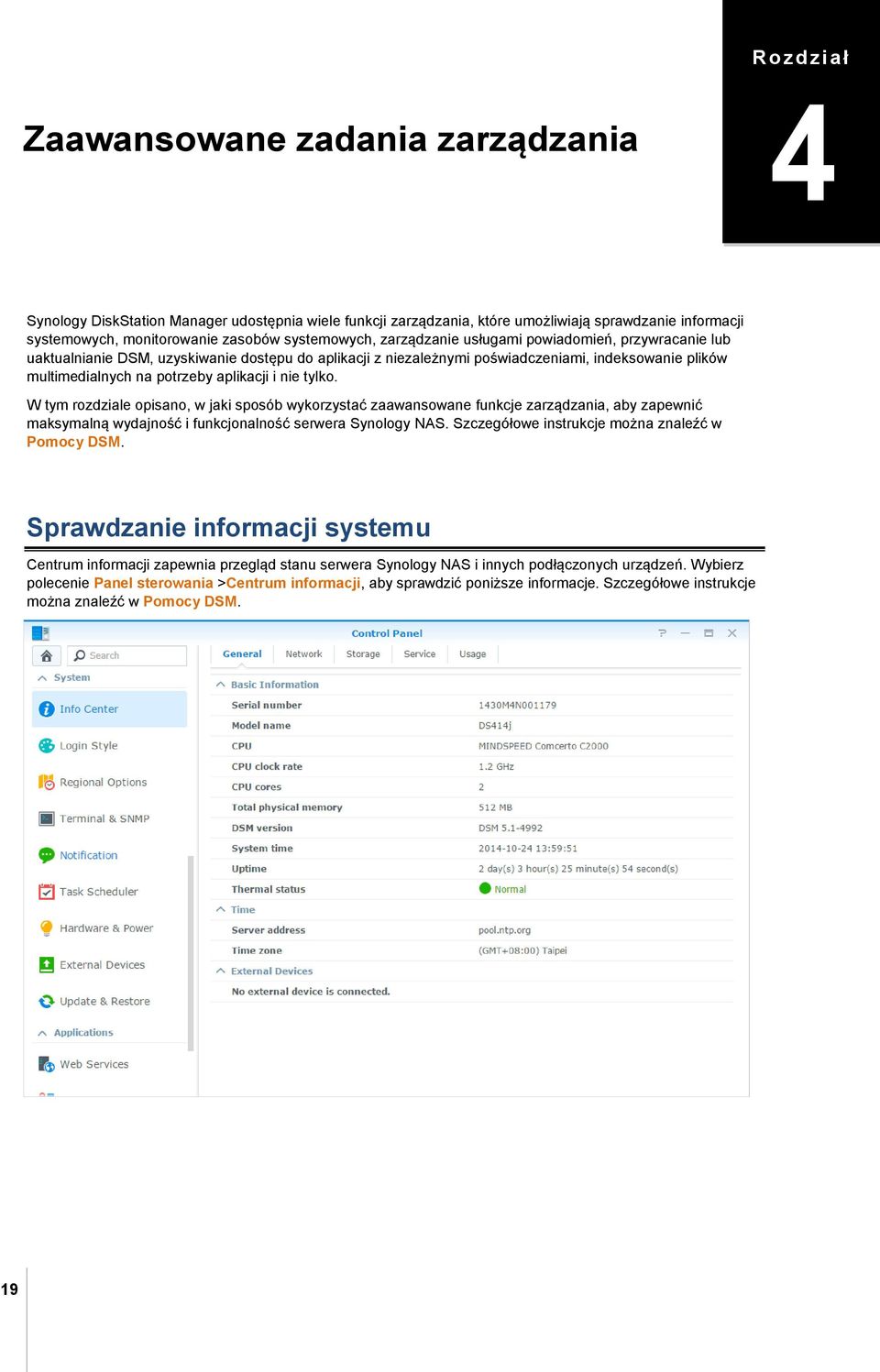Screen dimensions: 880x1372
Task: Click the Control Panel window title
Action: coord(387,633)
